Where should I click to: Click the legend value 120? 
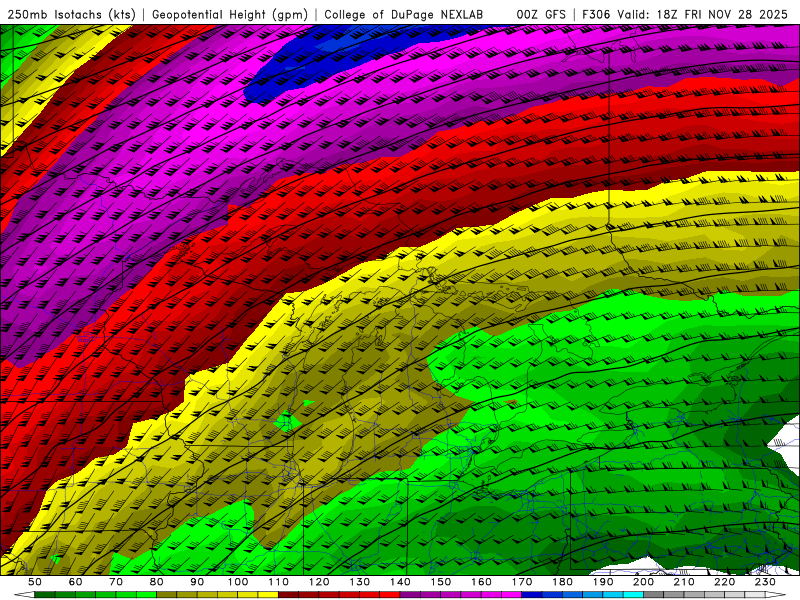click(x=319, y=582)
